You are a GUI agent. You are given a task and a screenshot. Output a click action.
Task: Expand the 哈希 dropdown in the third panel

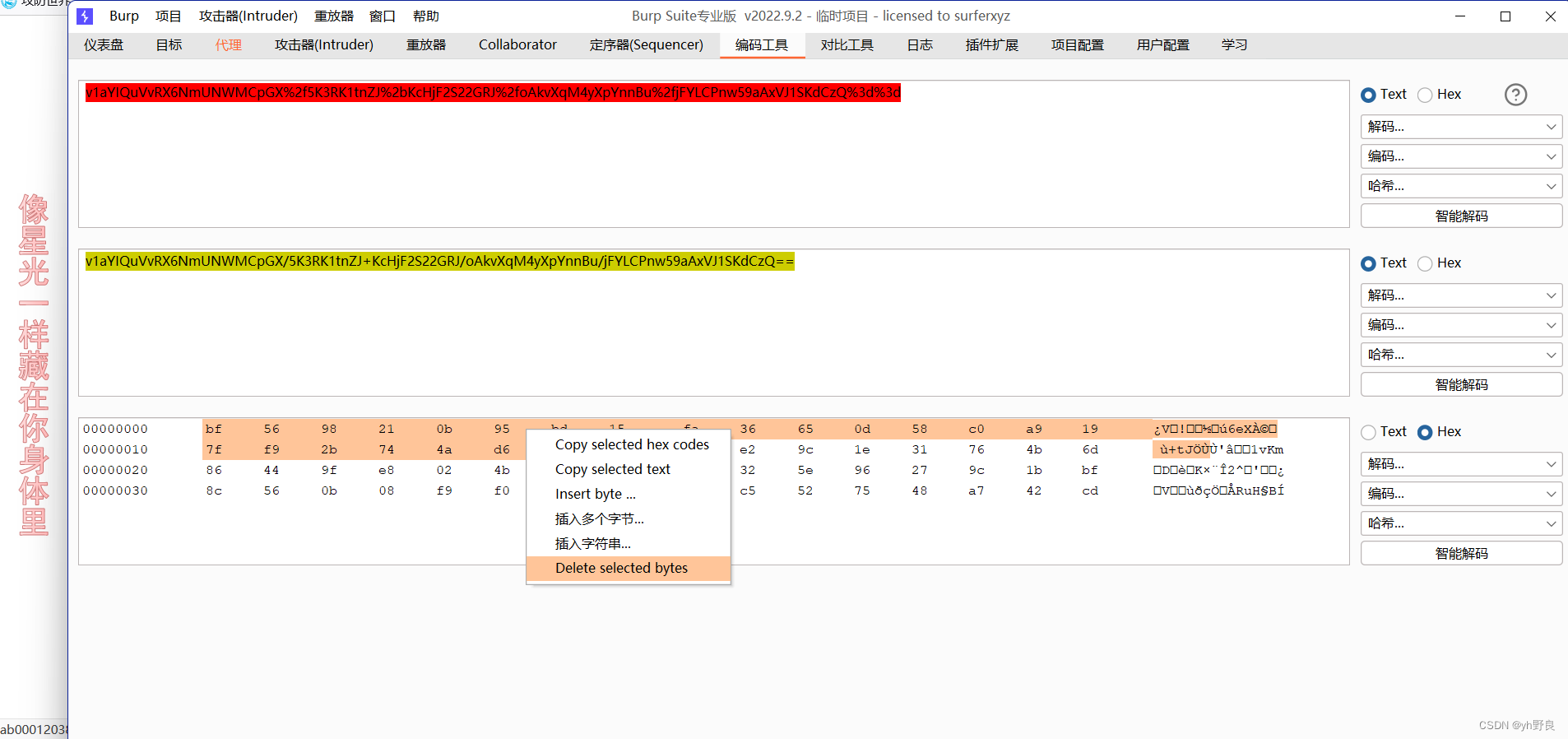point(1461,523)
